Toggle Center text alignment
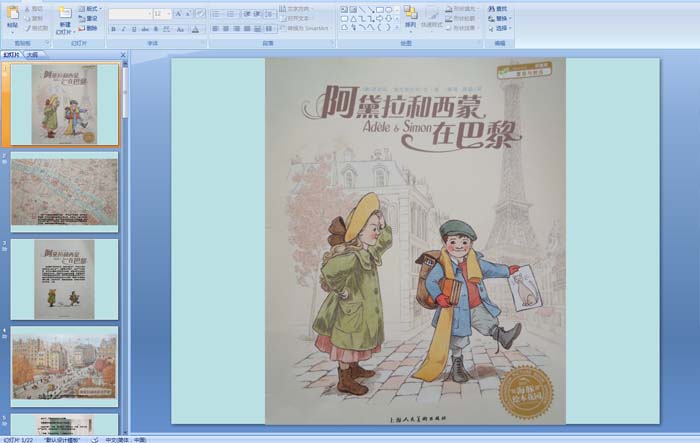700x443 pixels. 226,29
